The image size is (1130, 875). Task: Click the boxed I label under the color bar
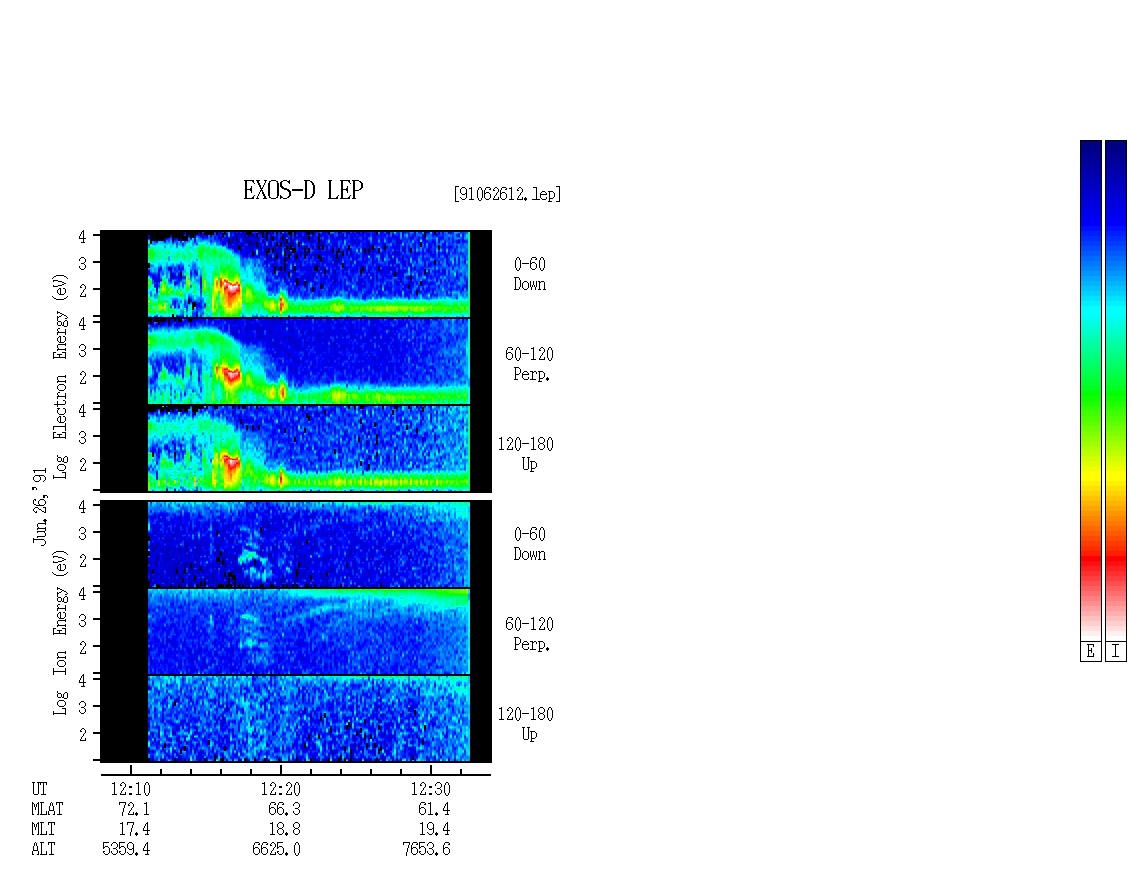tap(1116, 652)
